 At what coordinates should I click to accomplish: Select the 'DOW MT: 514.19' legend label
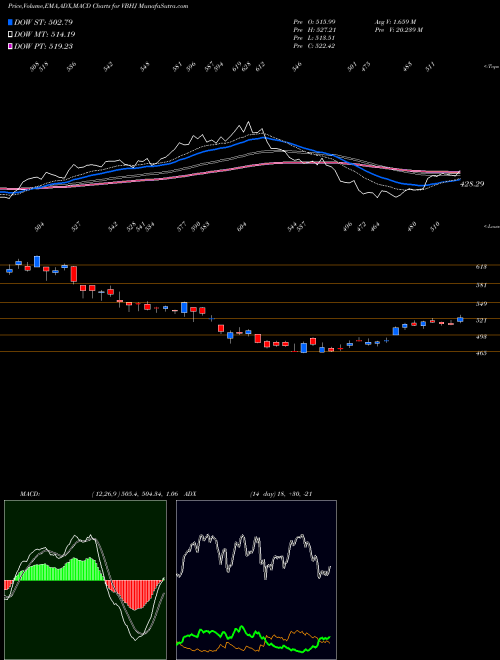[45, 35]
